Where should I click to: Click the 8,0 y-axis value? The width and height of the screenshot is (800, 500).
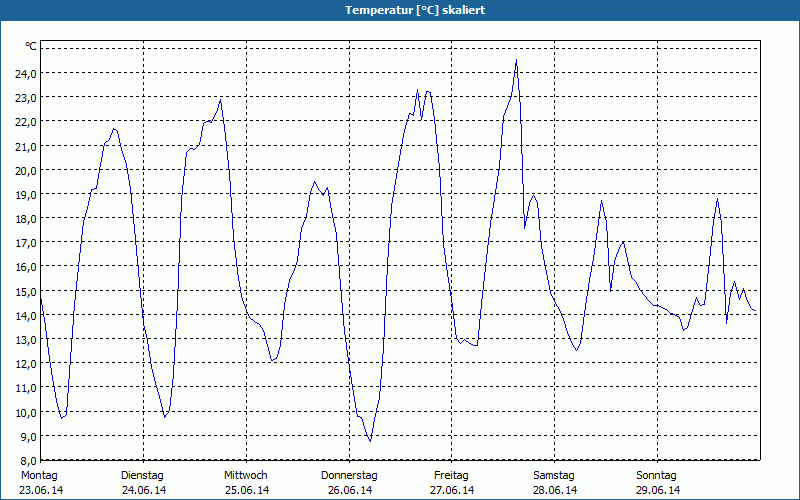(x=26, y=461)
